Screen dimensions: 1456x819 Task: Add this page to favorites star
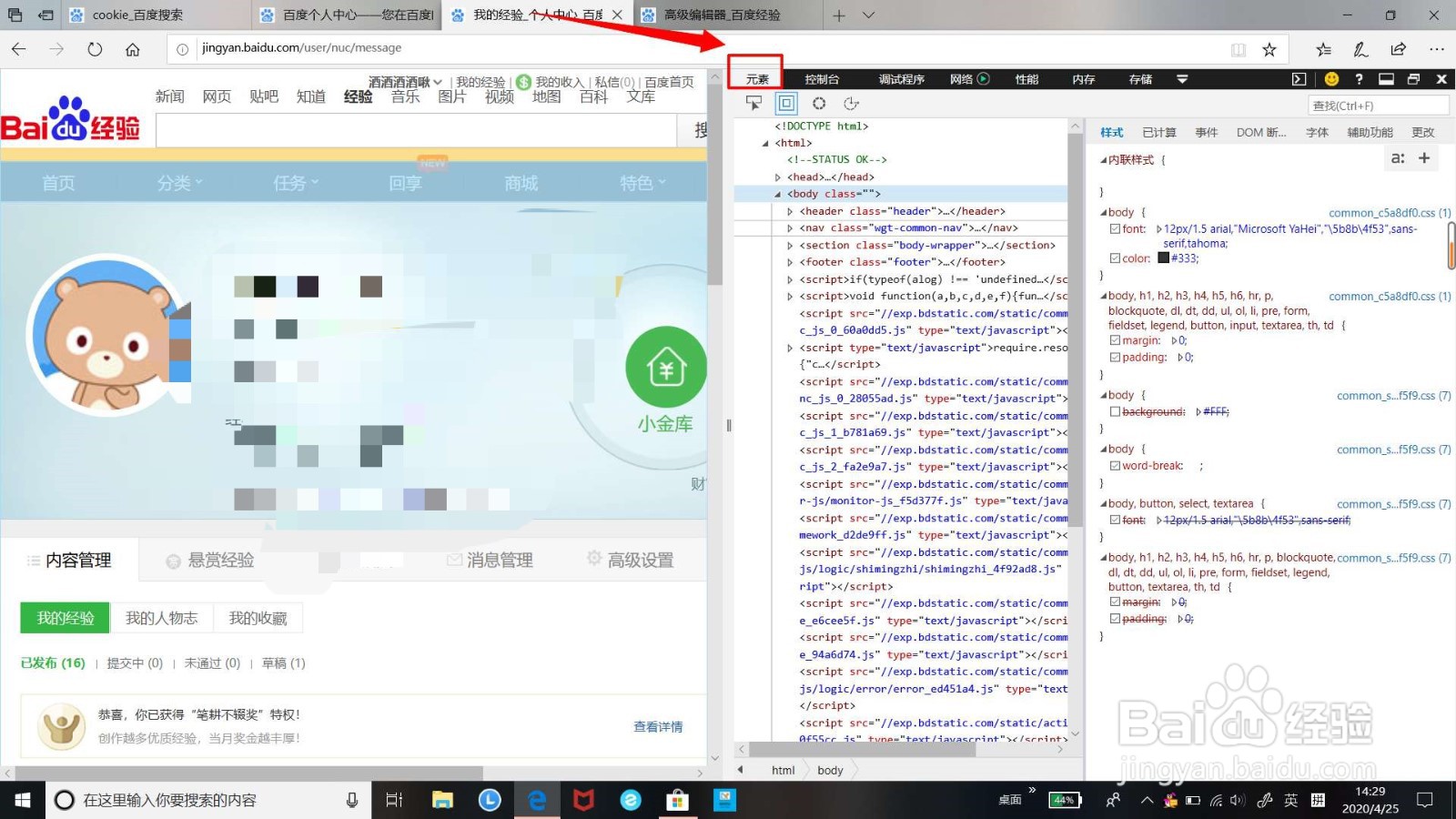tap(1269, 49)
